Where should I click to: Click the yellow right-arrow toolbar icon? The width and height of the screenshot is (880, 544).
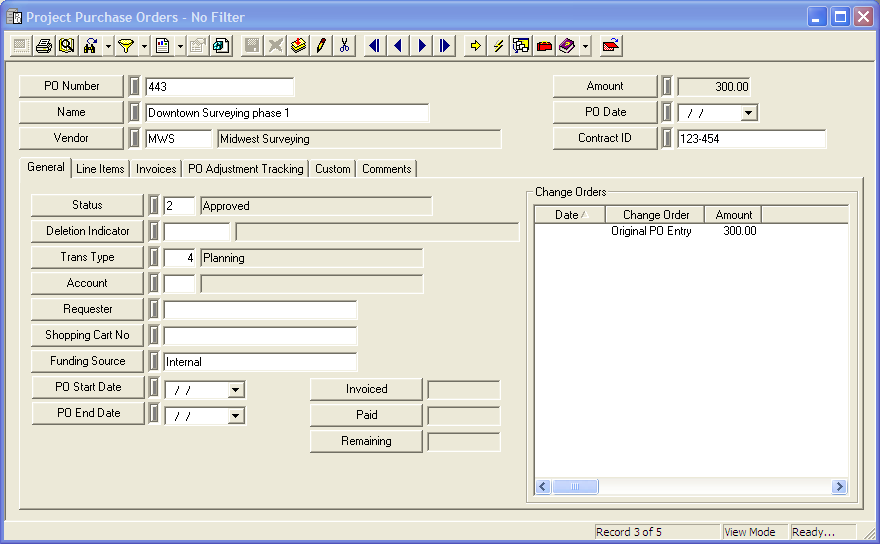pyautogui.click(x=475, y=45)
